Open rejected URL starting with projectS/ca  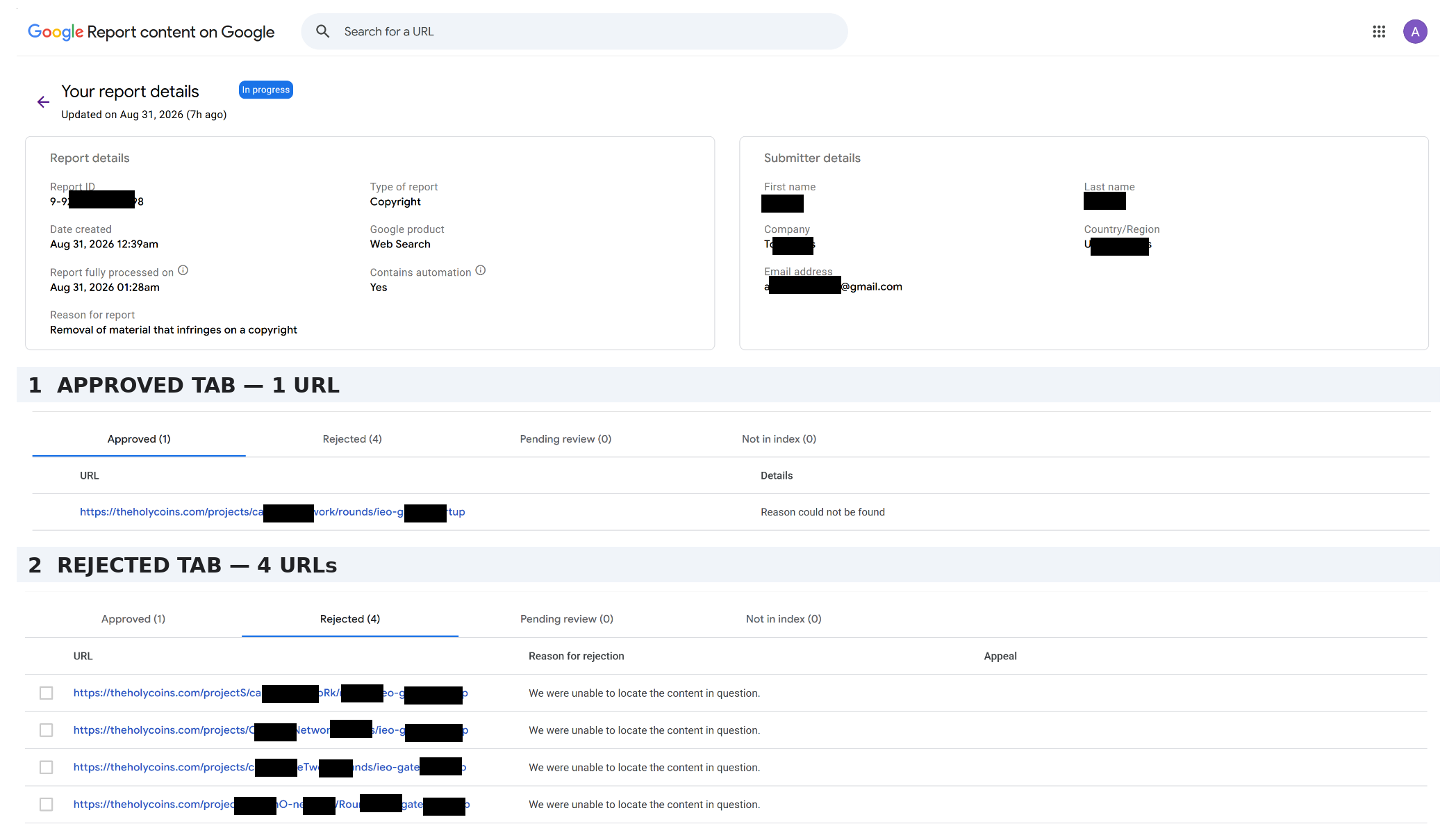(x=271, y=693)
